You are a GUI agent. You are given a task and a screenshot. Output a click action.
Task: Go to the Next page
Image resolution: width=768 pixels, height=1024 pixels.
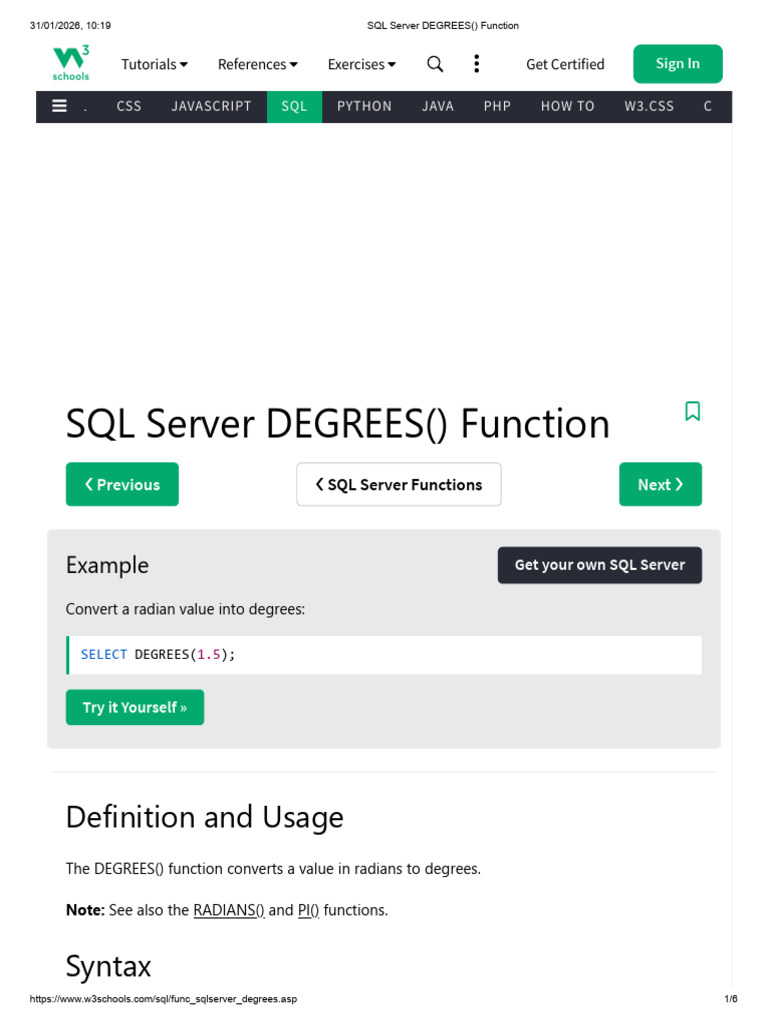coord(660,484)
